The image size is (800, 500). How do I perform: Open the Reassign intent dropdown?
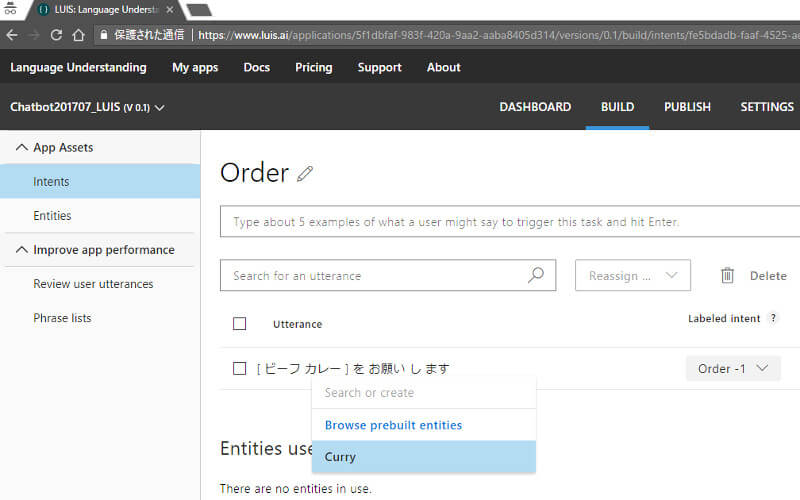(x=633, y=276)
